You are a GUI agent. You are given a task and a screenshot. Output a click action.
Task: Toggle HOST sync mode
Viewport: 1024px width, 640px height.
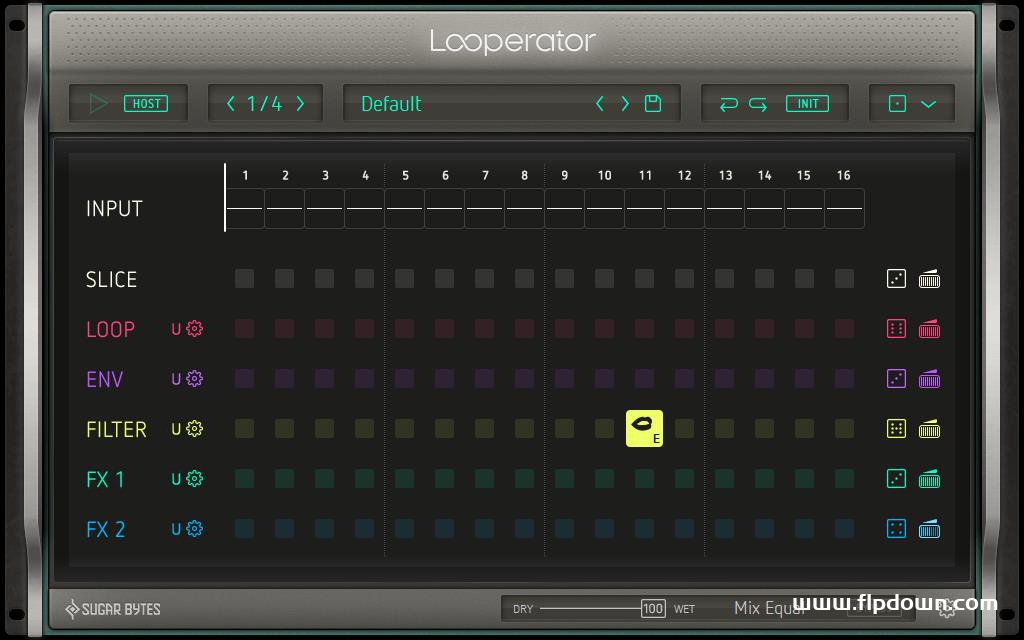click(x=145, y=103)
